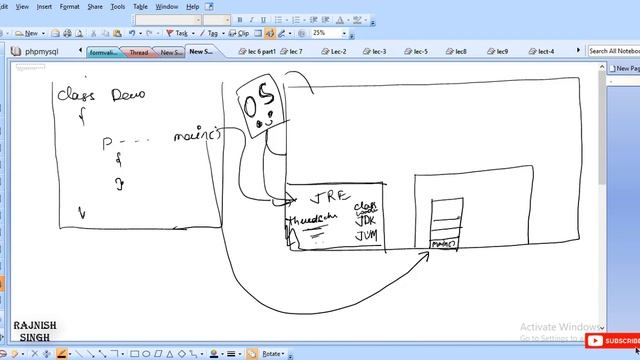Image resolution: width=640 pixels, height=360 pixels.
Task: Click the Clip screen clipping button
Action: 239,33
